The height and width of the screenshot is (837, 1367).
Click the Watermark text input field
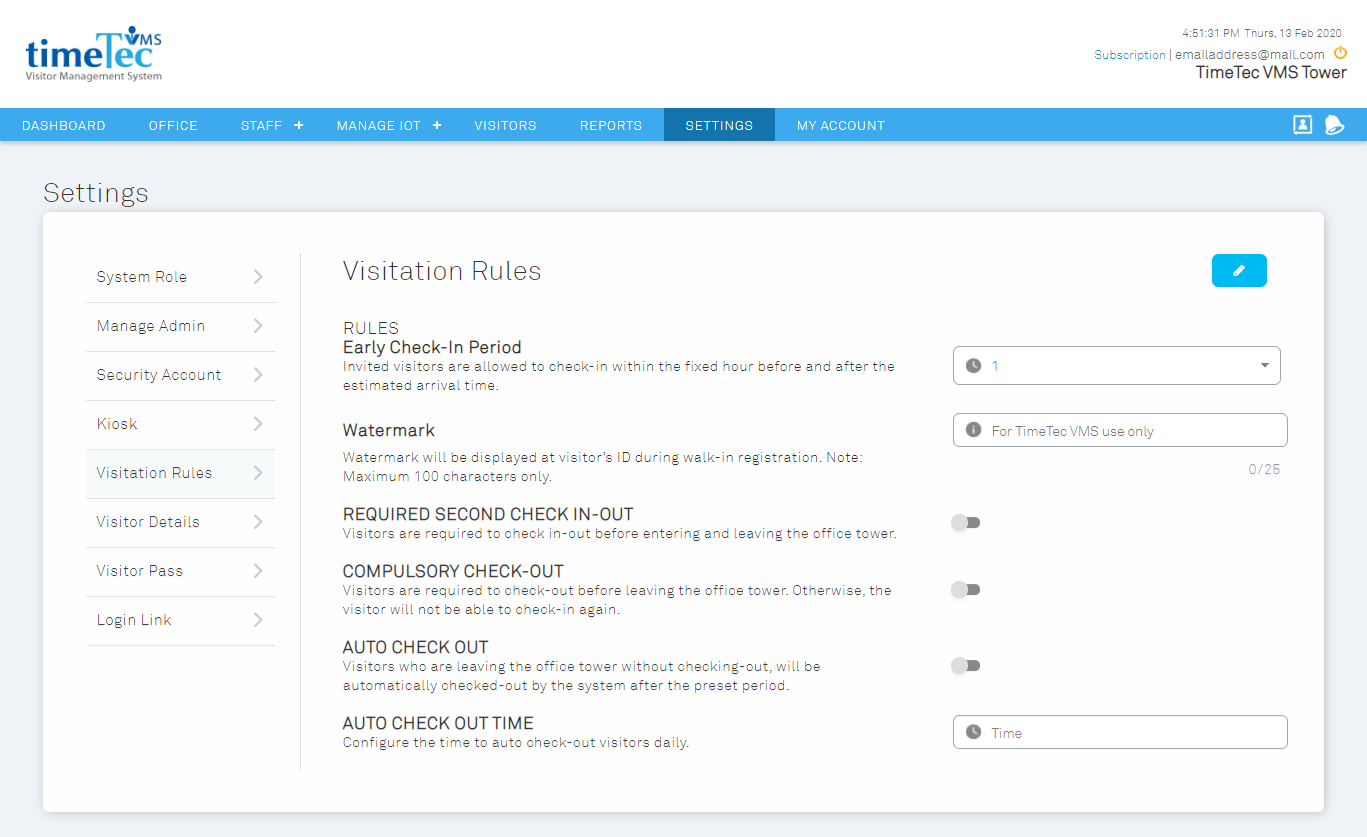(1120, 430)
